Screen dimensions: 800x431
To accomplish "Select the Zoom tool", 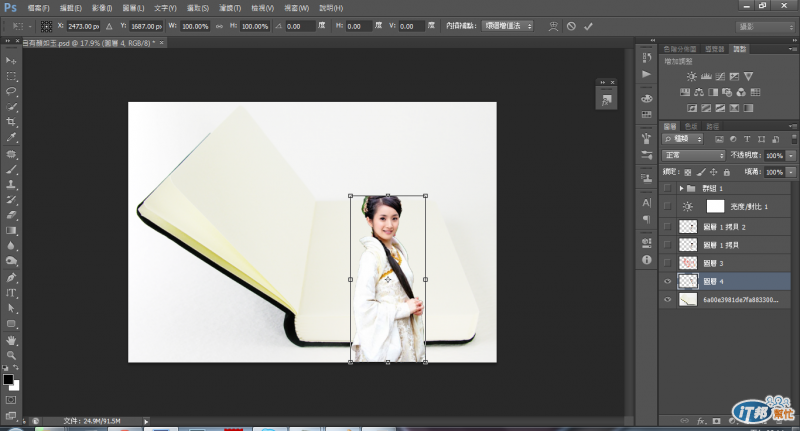I will coord(12,355).
